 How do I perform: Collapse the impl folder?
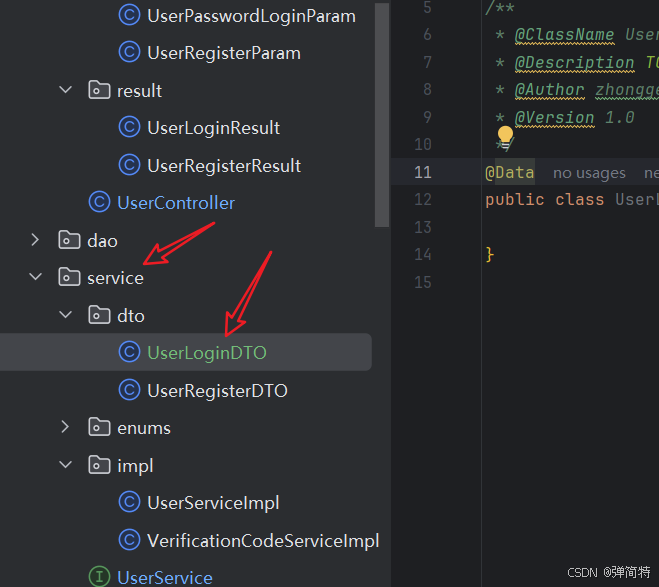[66, 465]
